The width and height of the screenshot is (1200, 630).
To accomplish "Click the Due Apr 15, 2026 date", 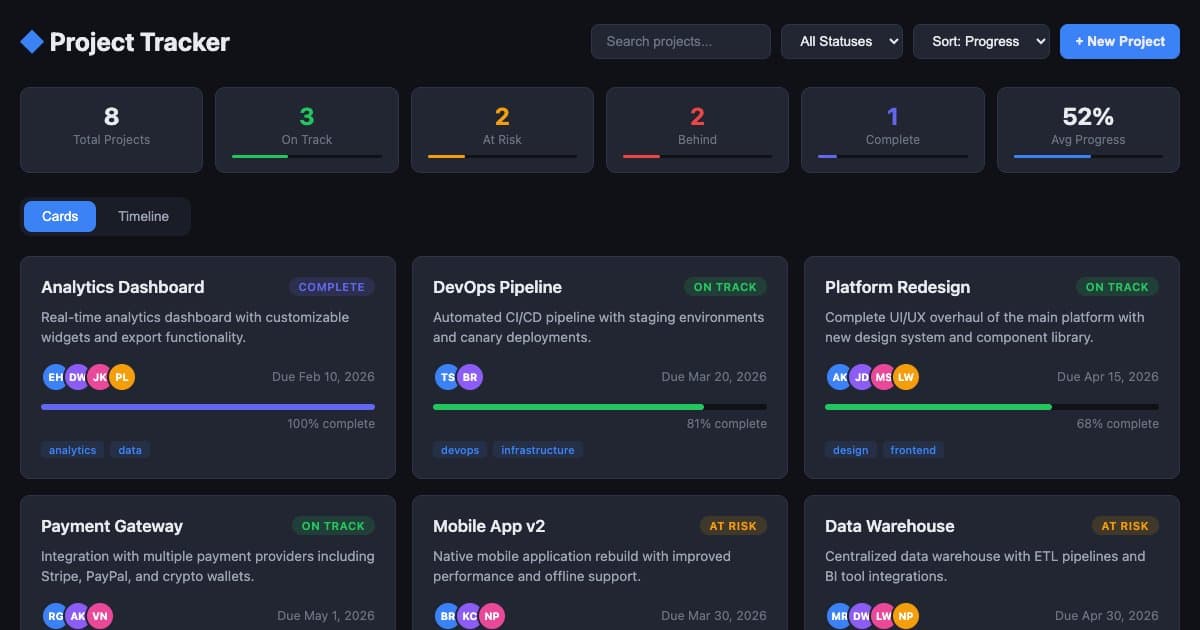I will [1107, 377].
